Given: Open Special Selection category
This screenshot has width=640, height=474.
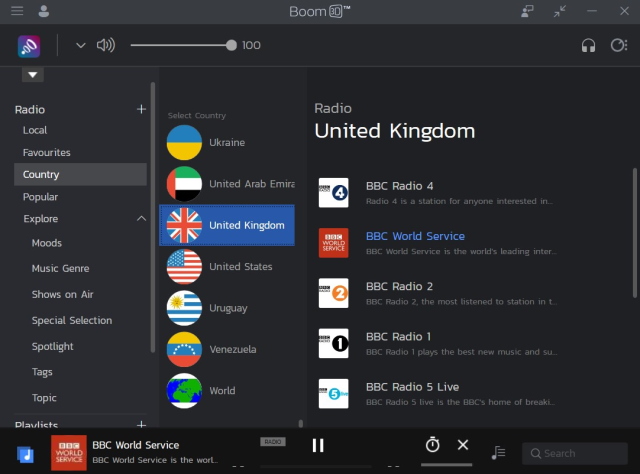Looking at the screenshot, I should (x=72, y=320).
